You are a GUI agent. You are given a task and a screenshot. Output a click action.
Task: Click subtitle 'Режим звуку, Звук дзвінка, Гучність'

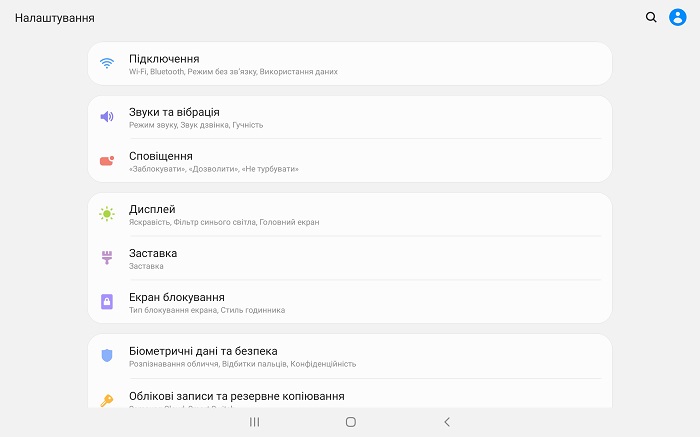196,125
